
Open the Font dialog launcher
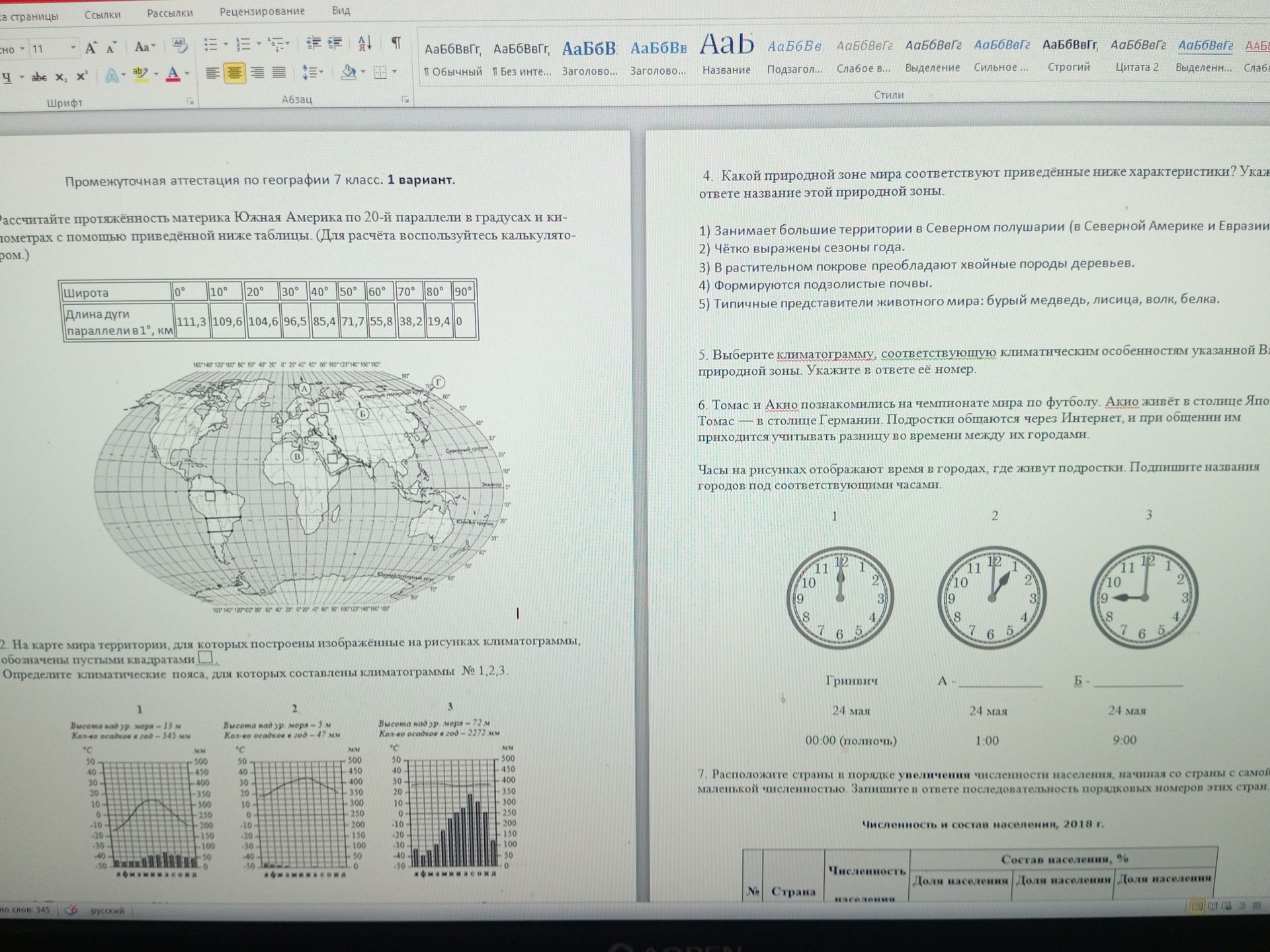pos(190,101)
